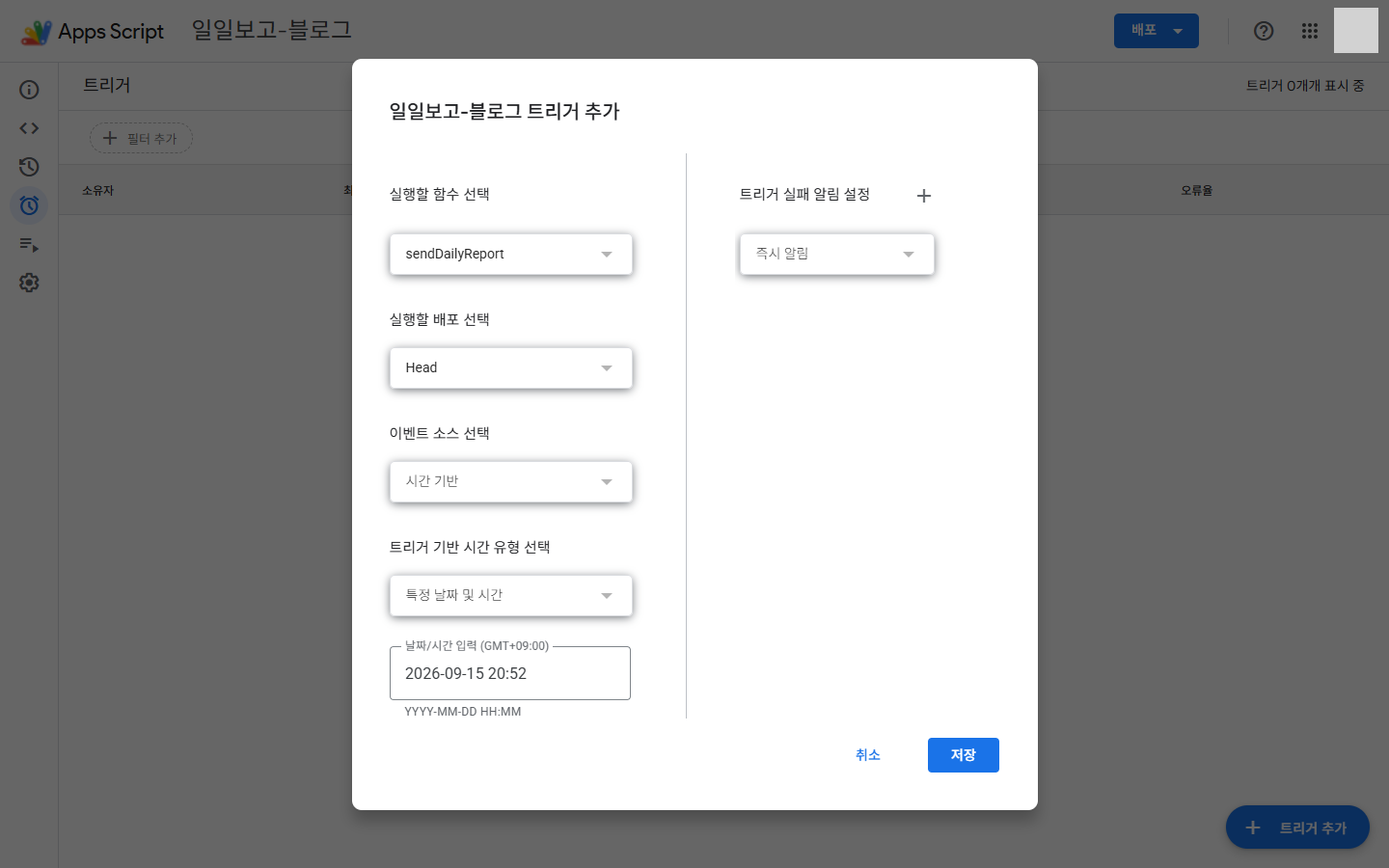Open Triggers alarm clock icon in sidebar
The image size is (1389, 868).
[29, 205]
